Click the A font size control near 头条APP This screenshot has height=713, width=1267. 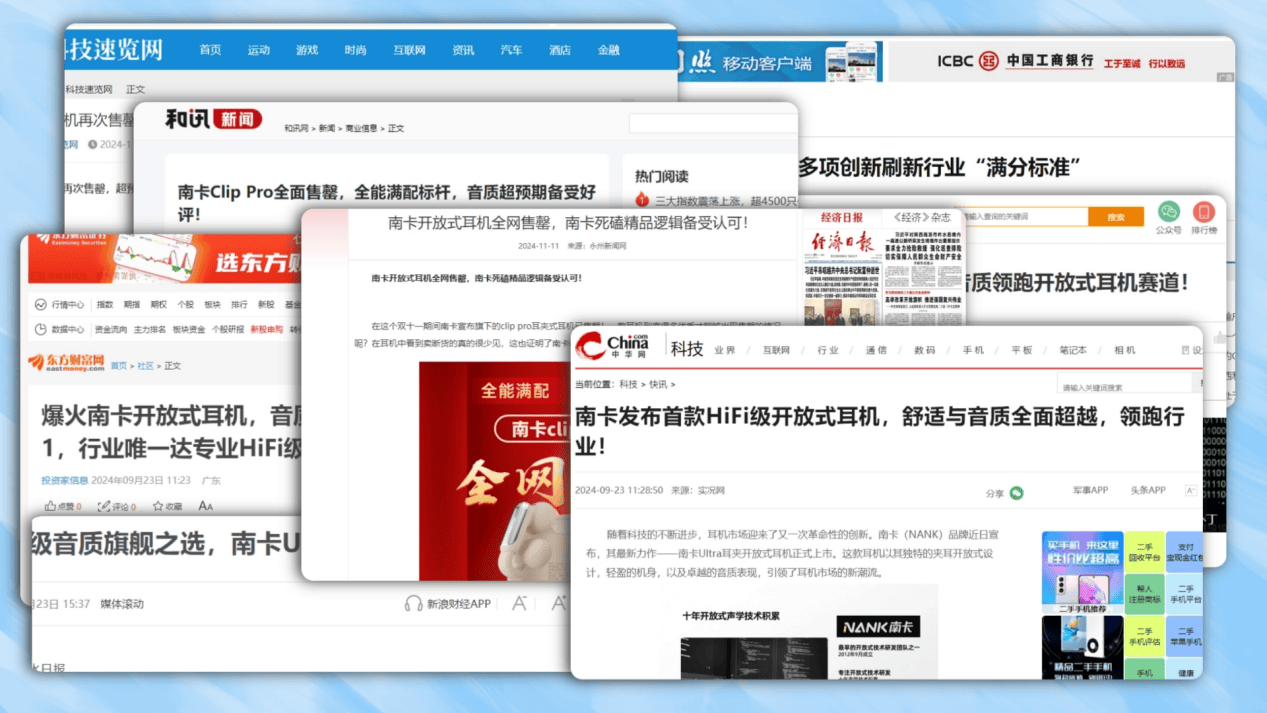coord(1190,491)
